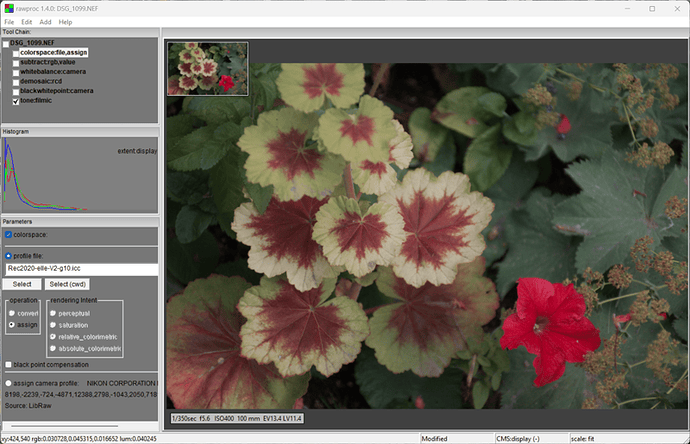Select whitebalance:camera tool entry

click(x=53, y=71)
